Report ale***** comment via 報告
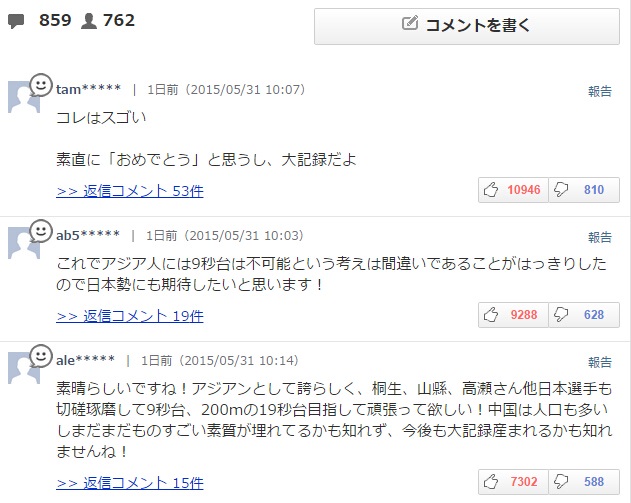The height and width of the screenshot is (503, 631). click(x=600, y=362)
